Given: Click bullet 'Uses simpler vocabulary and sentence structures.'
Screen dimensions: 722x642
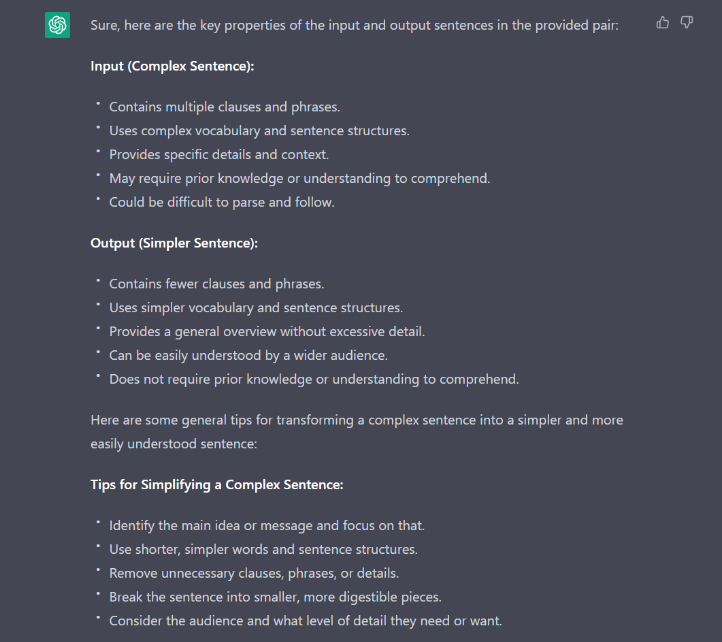Looking at the screenshot, I should pyautogui.click(x=255, y=308).
